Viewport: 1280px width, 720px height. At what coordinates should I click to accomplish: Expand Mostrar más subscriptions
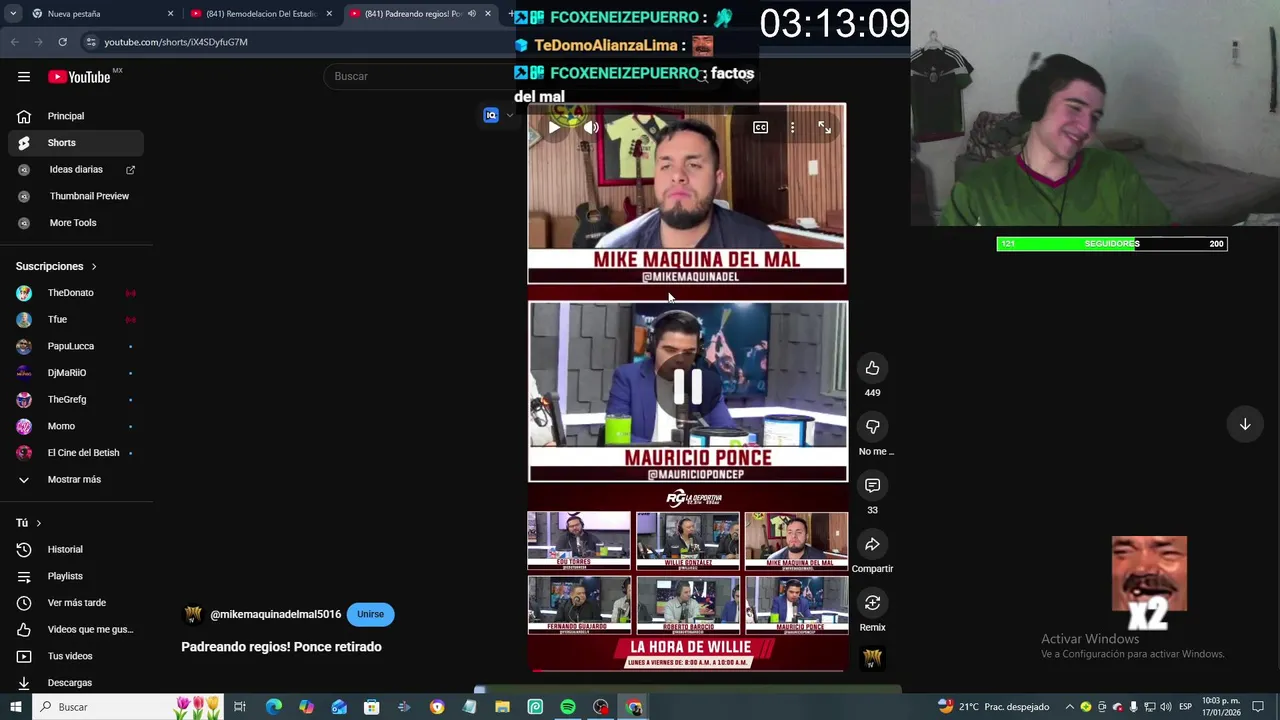[76, 480]
